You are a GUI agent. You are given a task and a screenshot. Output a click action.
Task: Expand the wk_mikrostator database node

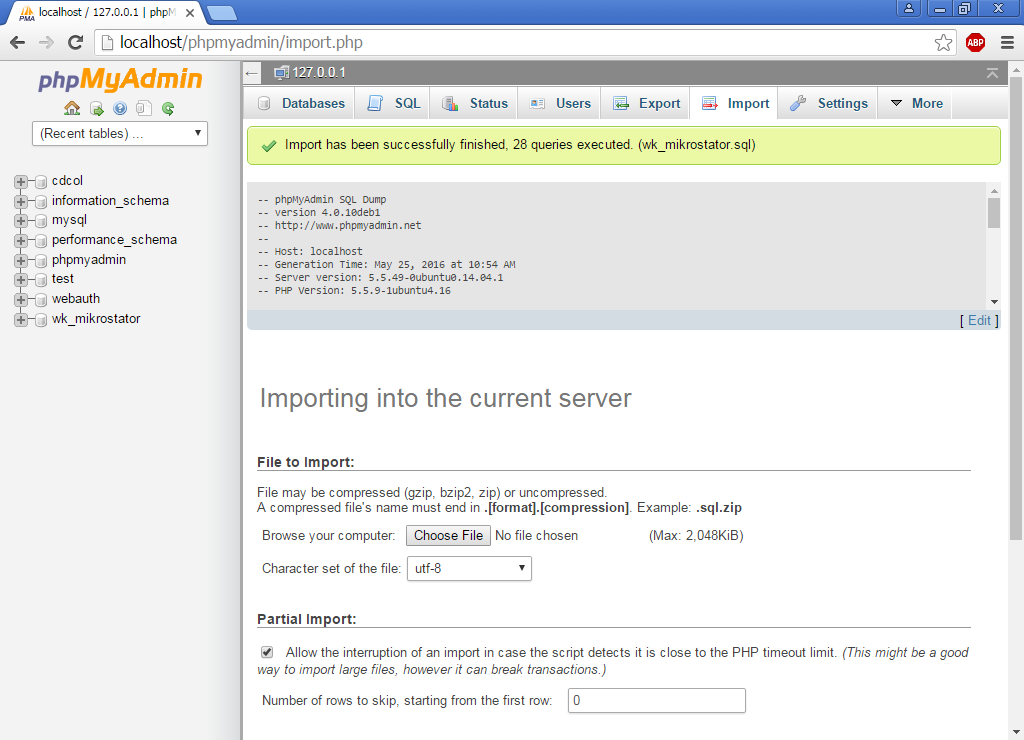22,320
